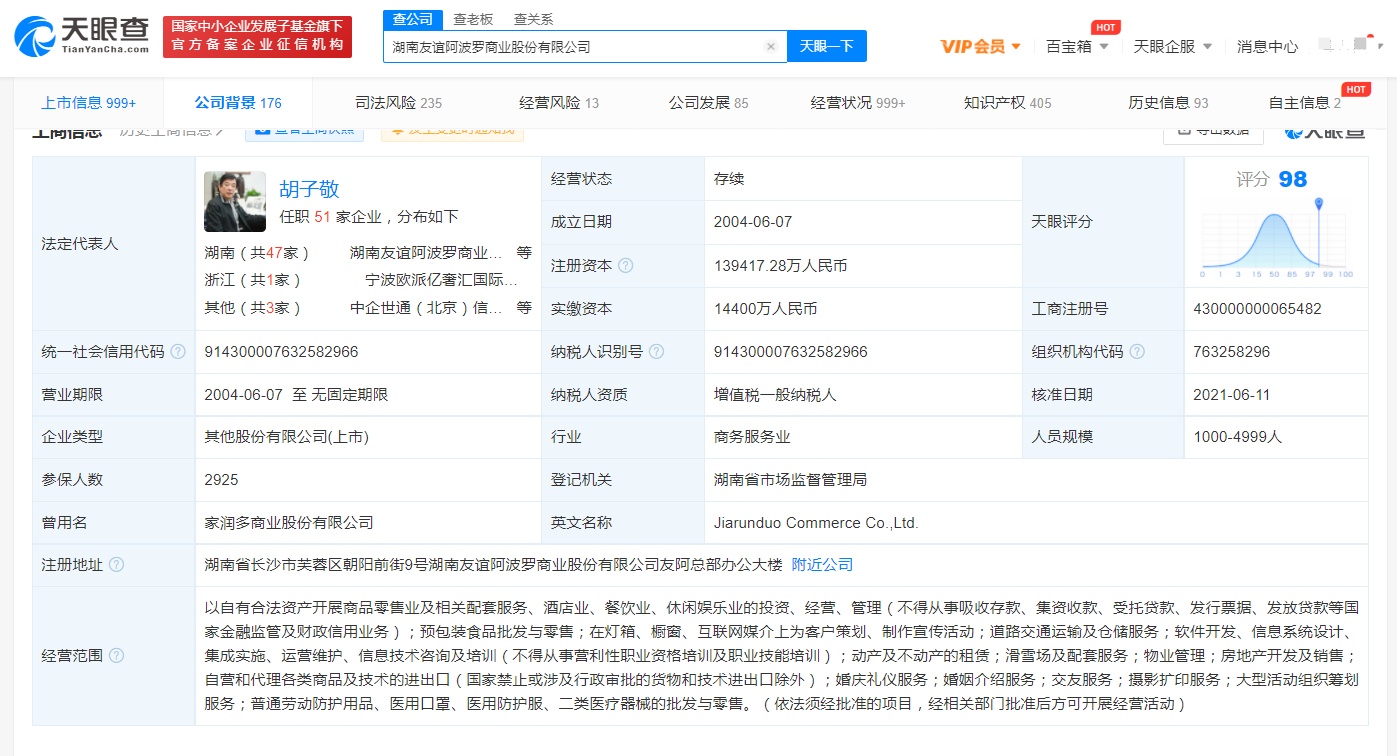1397x756 pixels.
Task: Select registered capital 139417.28万人民币
Action: click(x=780, y=266)
